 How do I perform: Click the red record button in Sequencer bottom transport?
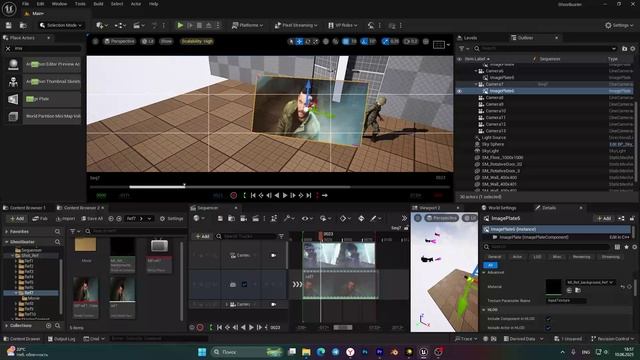[x=200, y=327]
